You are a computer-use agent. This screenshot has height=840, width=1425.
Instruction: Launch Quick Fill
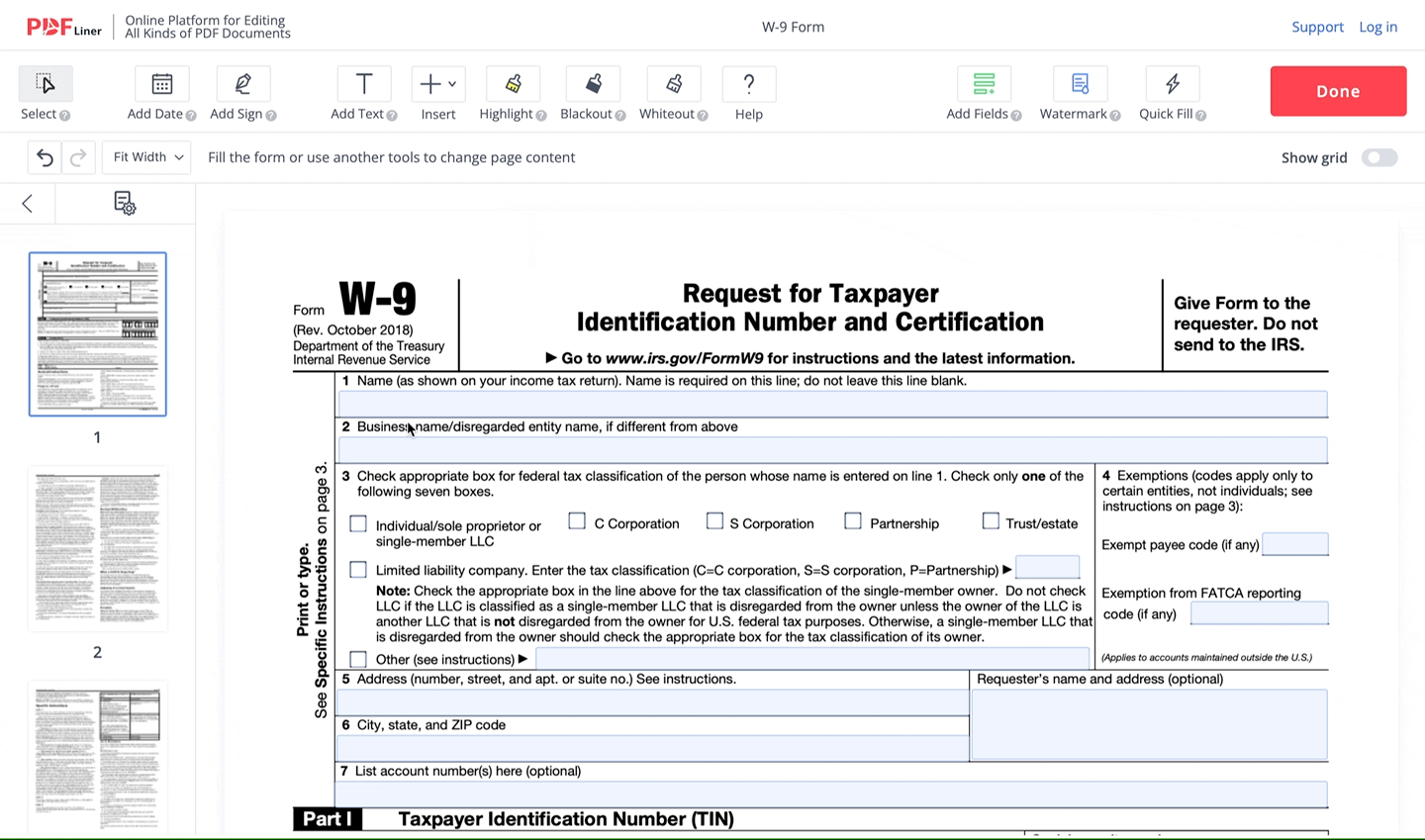coord(1172,94)
